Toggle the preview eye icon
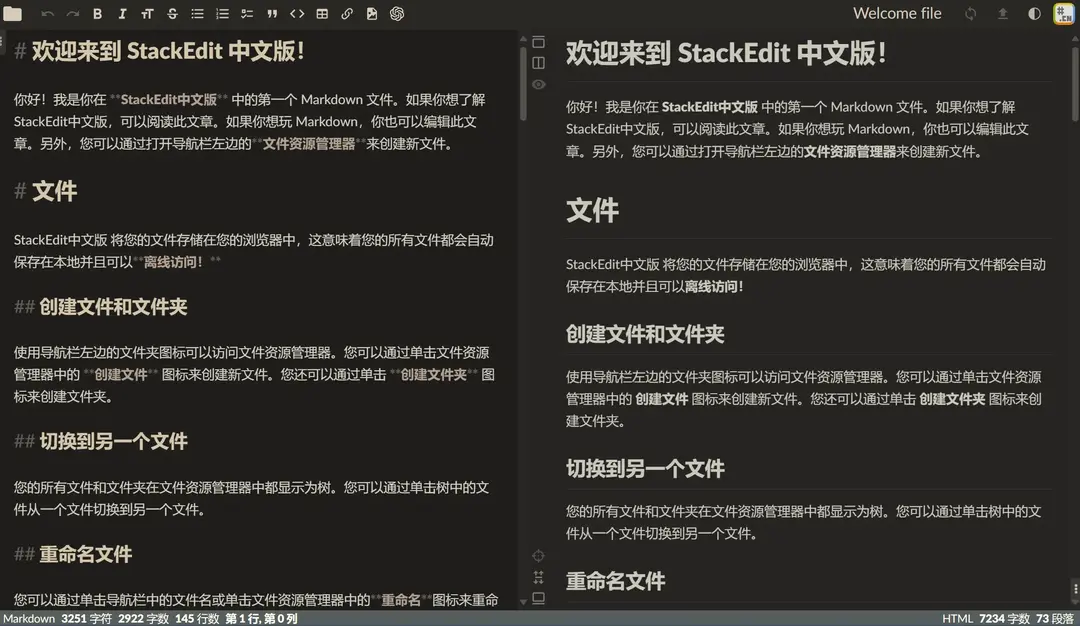This screenshot has width=1080, height=626. pyautogui.click(x=538, y=85)
